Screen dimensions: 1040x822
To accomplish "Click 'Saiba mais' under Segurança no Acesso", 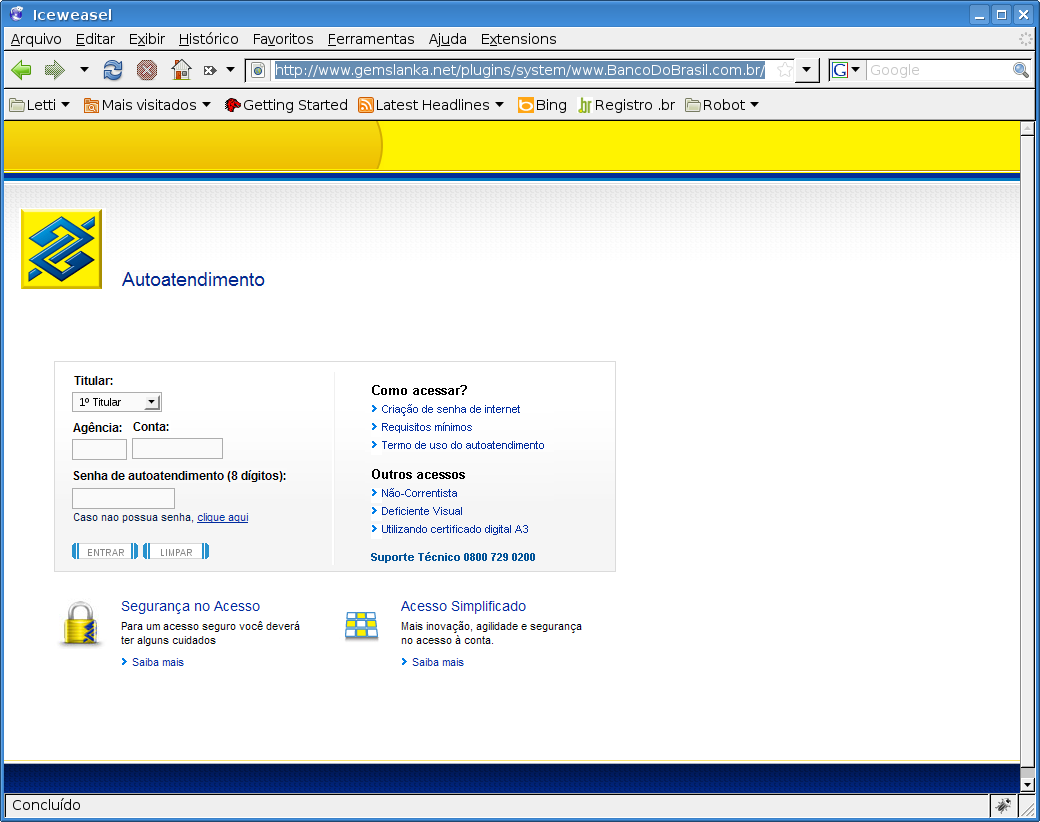I will click(158, 662).
